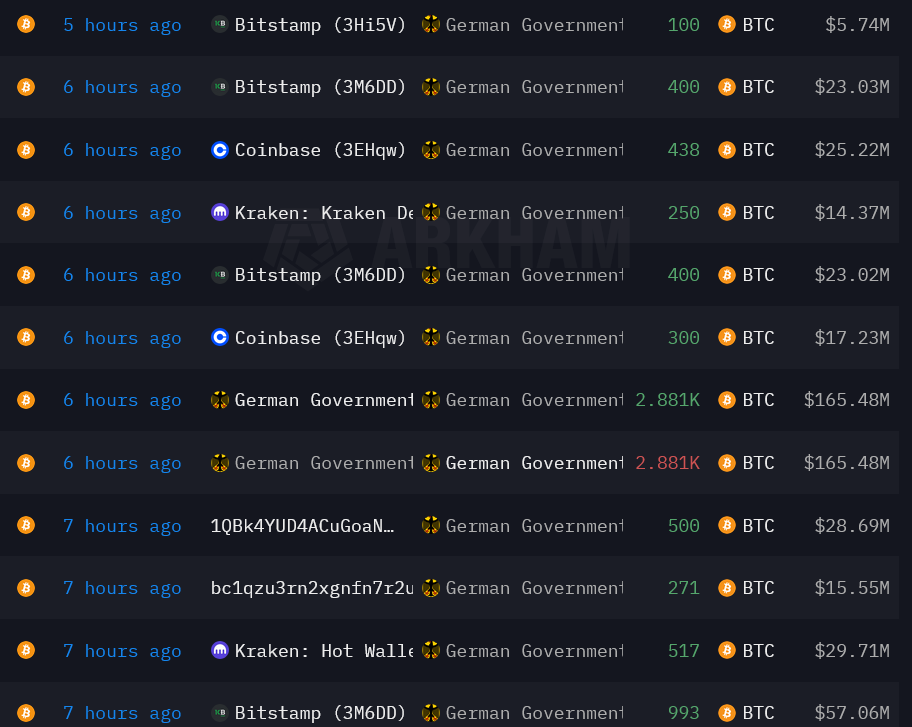Click the BTC token icon in the 993 row

coord(727,713)
